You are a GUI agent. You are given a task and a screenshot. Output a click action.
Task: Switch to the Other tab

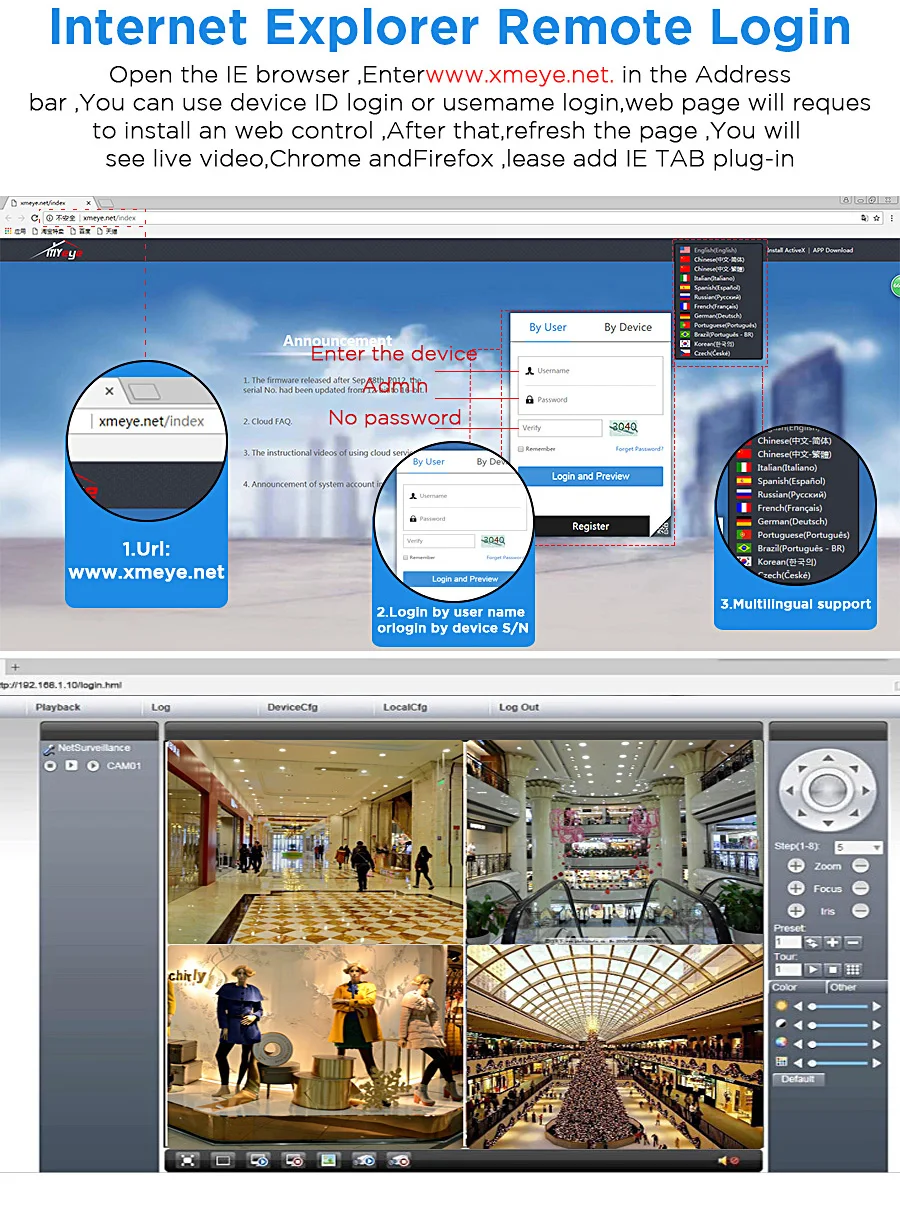pos(856,987)
